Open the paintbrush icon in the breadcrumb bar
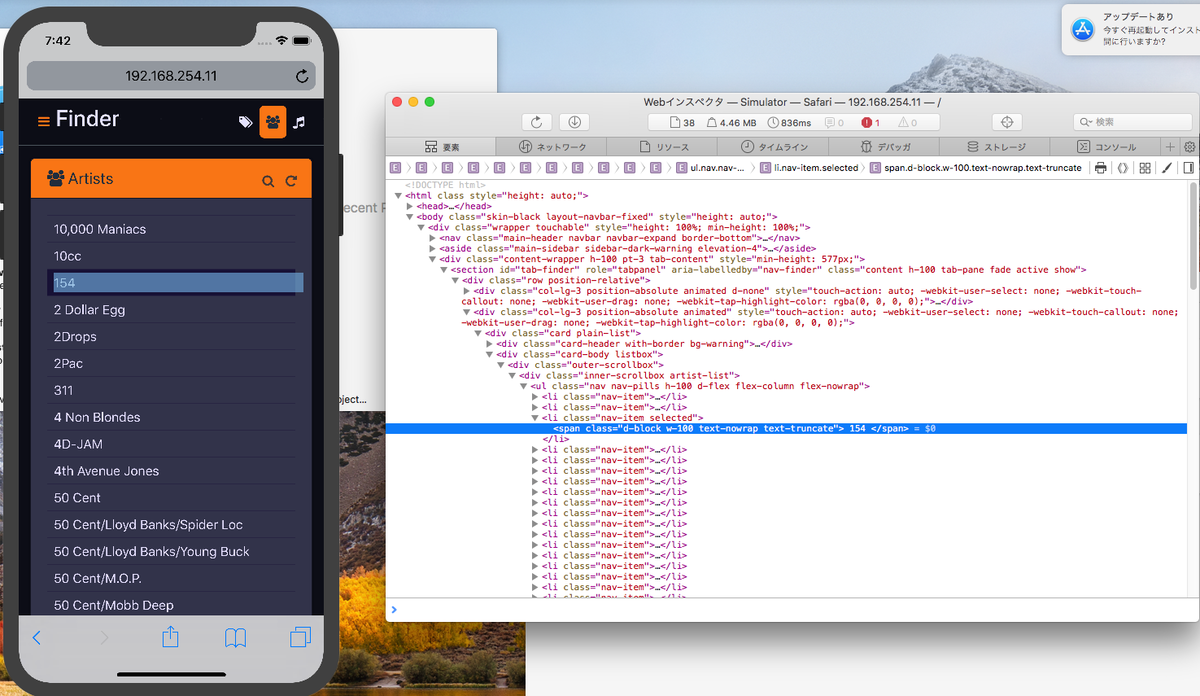The height and width of the screenshot is (696, 1200). 1166,168
